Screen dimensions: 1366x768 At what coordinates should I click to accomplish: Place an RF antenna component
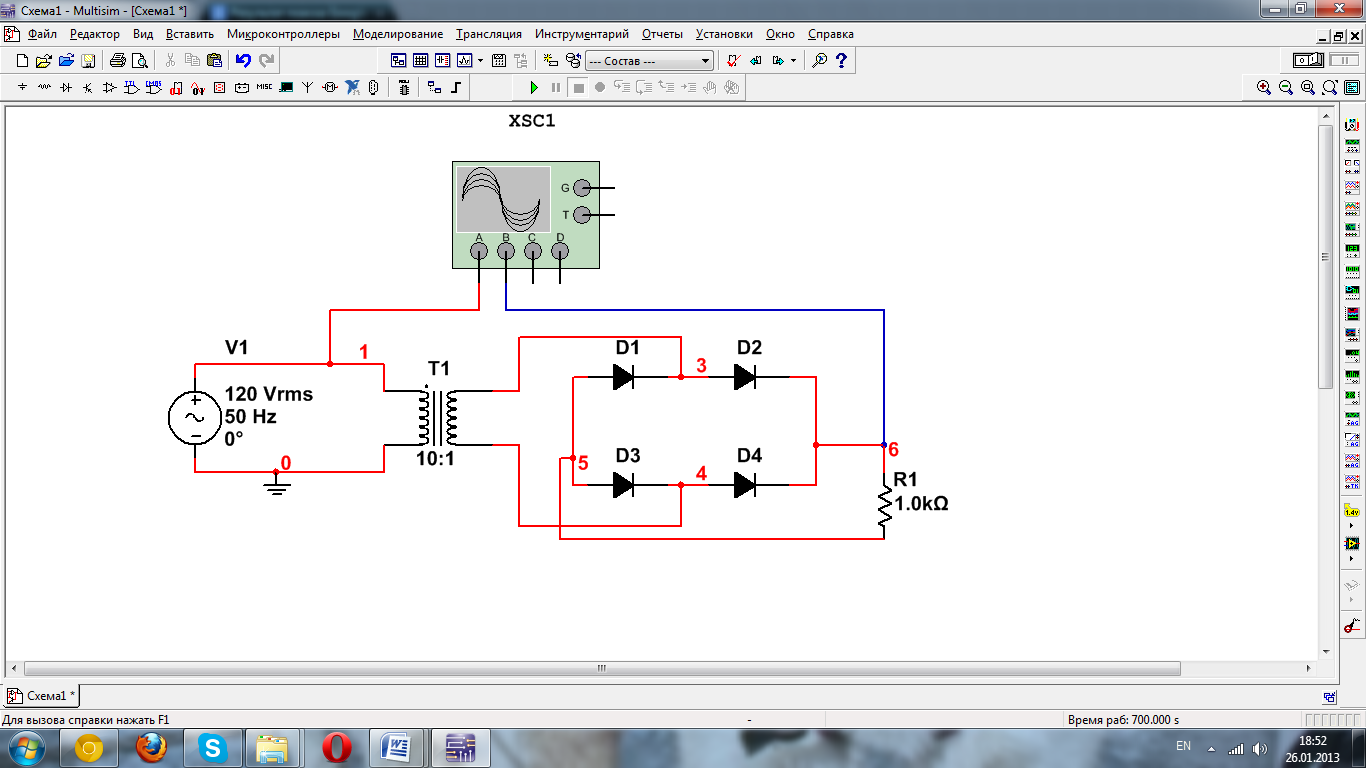308,87
